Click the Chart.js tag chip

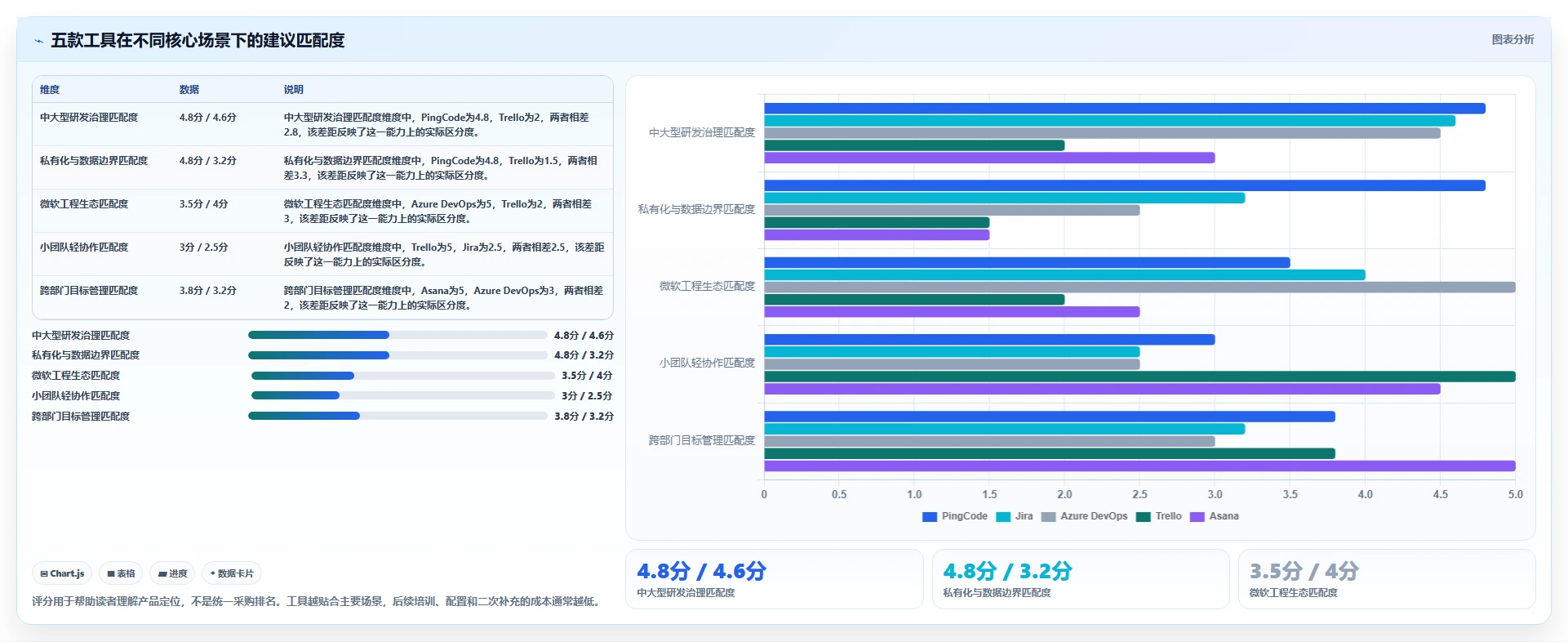(62, 573)
